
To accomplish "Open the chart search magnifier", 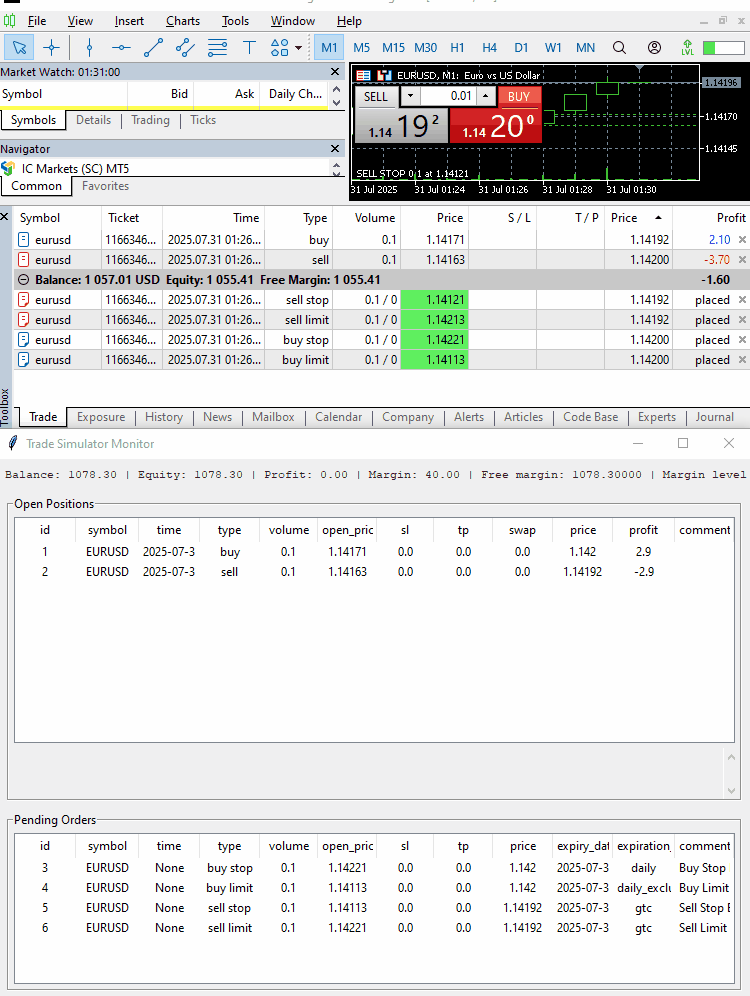I will (x=619, y=48).
